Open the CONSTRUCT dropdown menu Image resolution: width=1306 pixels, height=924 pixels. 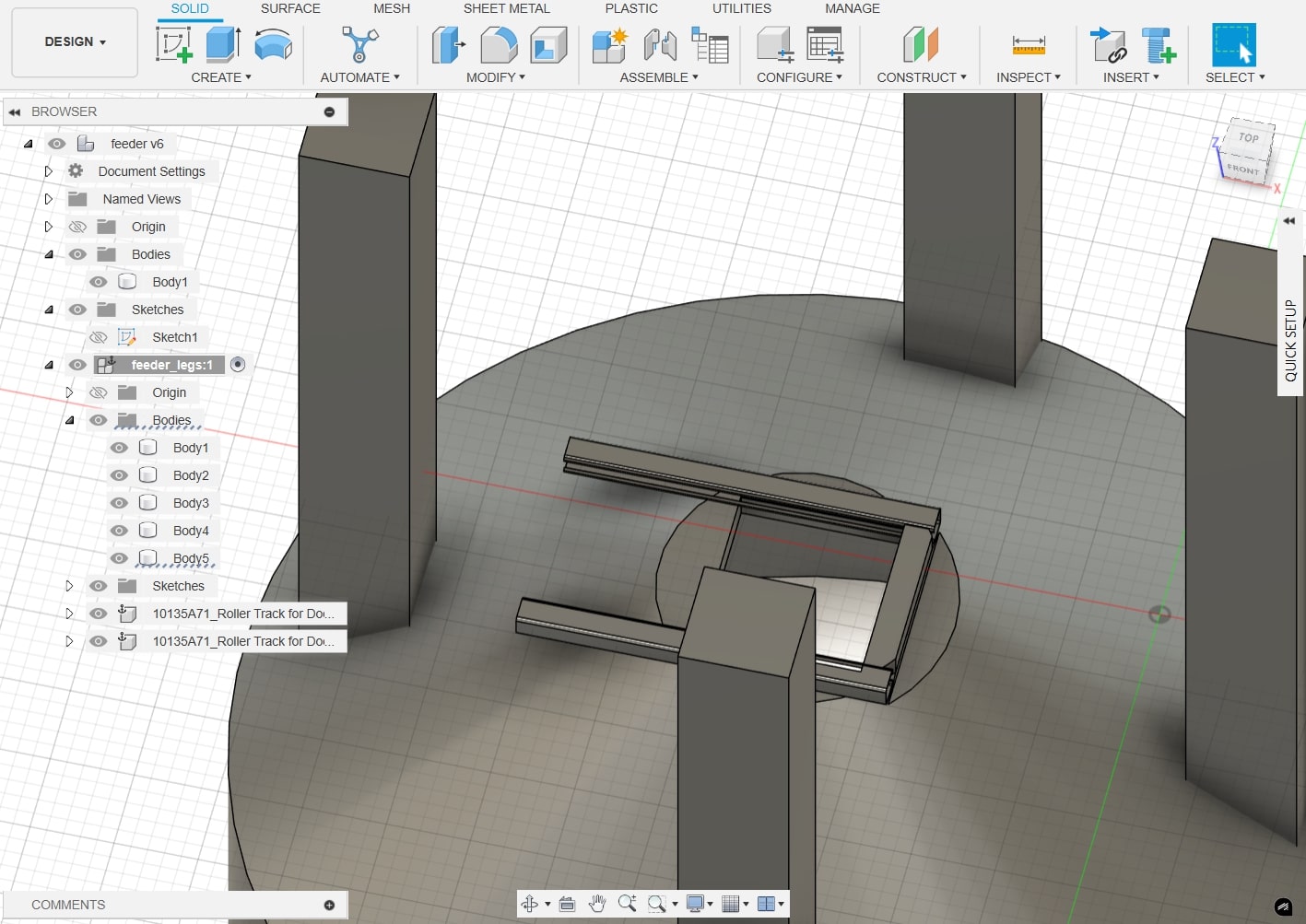[x=922, y=77]
